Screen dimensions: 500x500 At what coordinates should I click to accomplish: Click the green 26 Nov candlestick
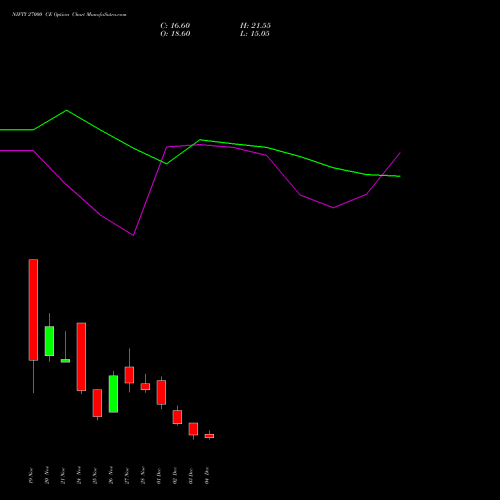113,394
